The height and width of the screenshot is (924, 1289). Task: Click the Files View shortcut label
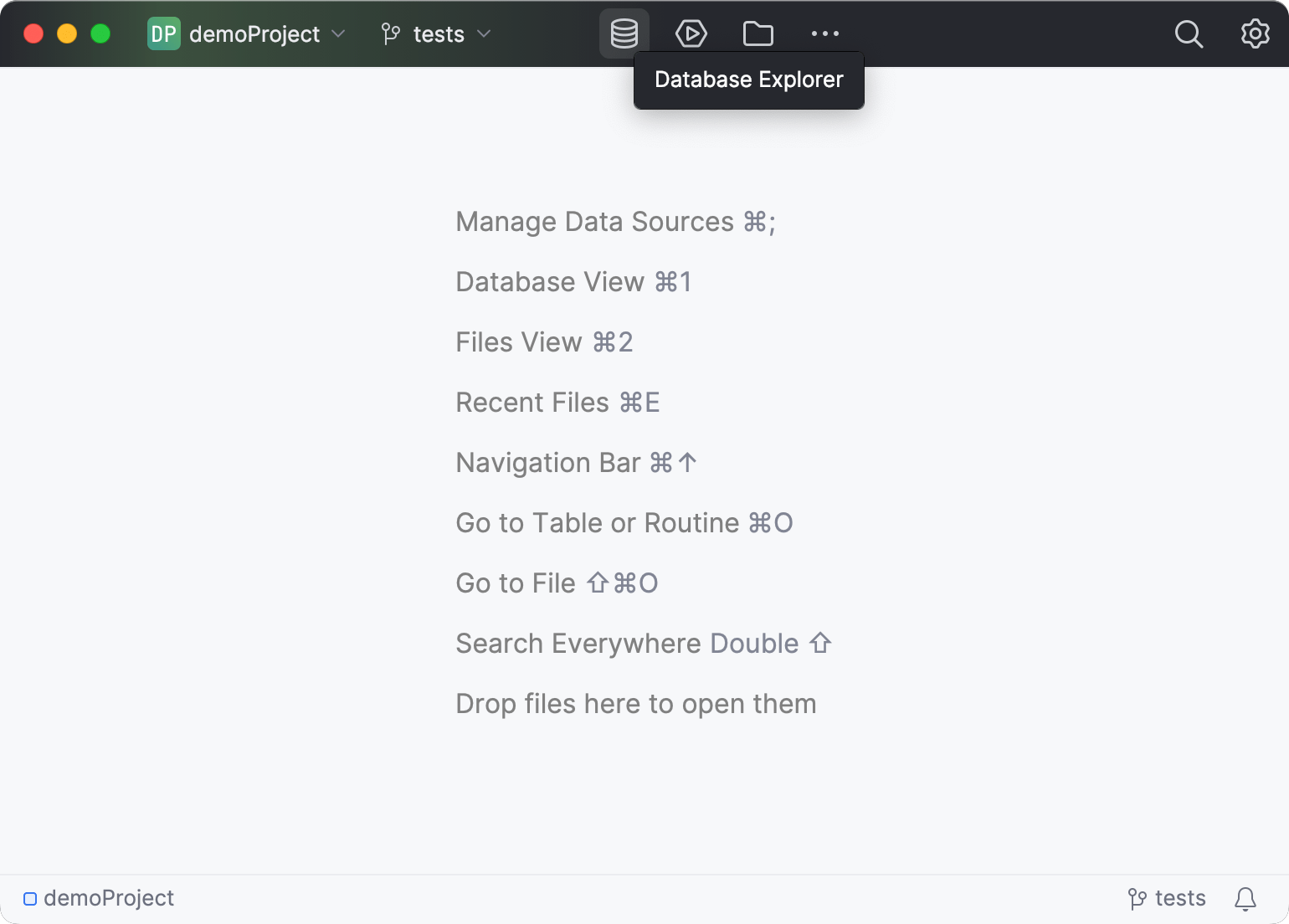point(544,342)
